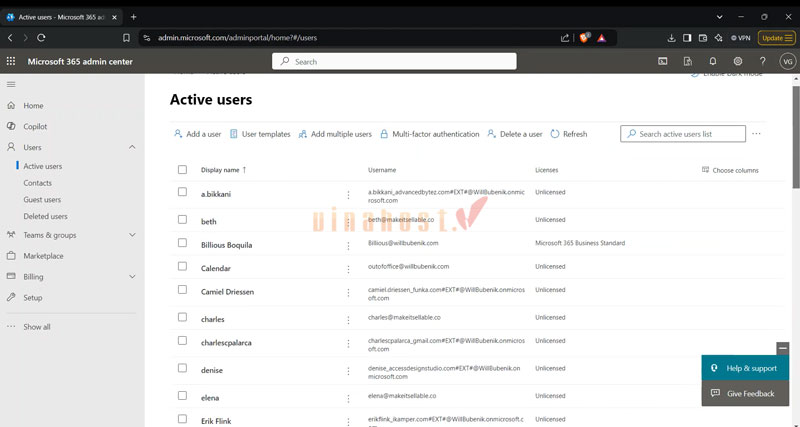
Task: Click Delete a user
Action: click(x=515, y=134)
